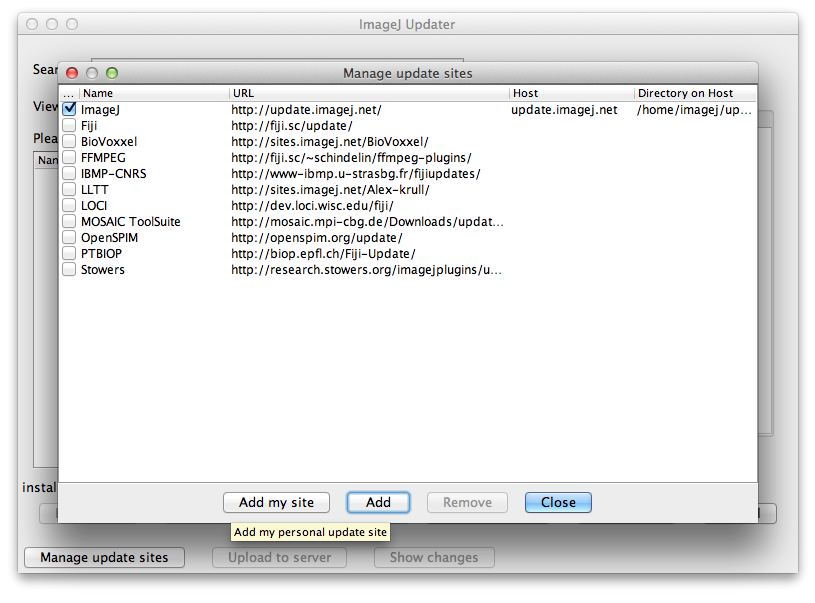Select the LLTT site name
The width and height of the screenshot is (815, 603).
click(x=95, y=190)
